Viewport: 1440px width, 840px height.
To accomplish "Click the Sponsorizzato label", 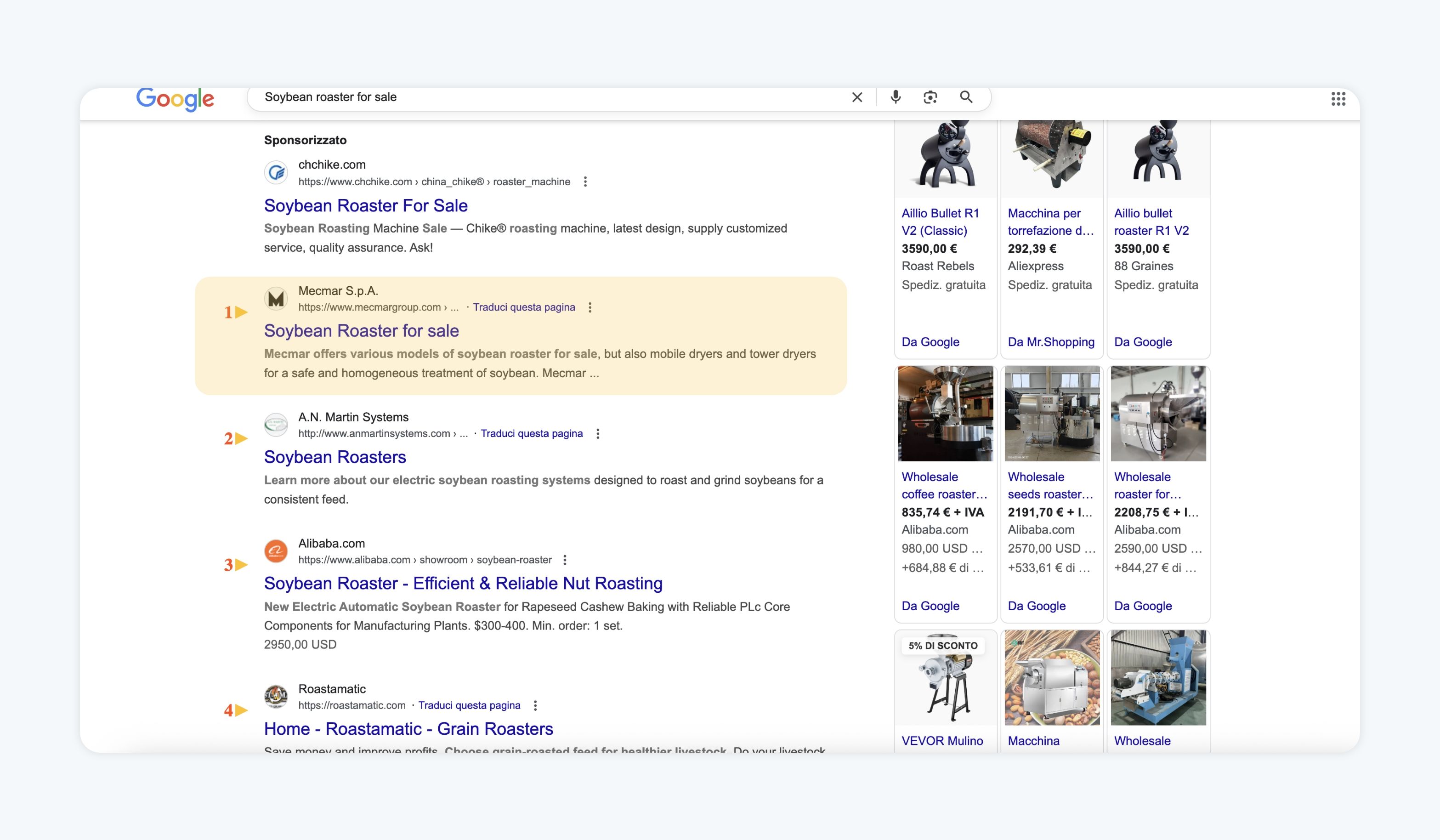I will pyautogui.click(x=305, y=141).
